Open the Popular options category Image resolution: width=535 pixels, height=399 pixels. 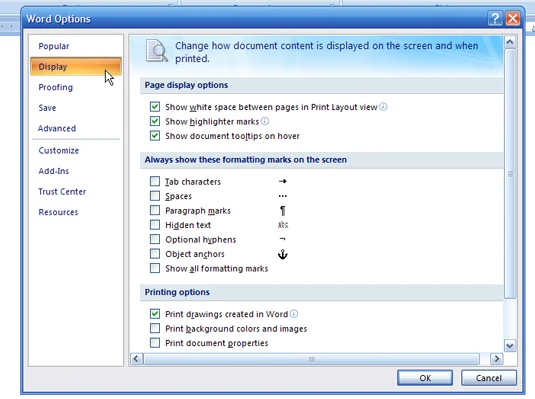[x=76, y=46]
